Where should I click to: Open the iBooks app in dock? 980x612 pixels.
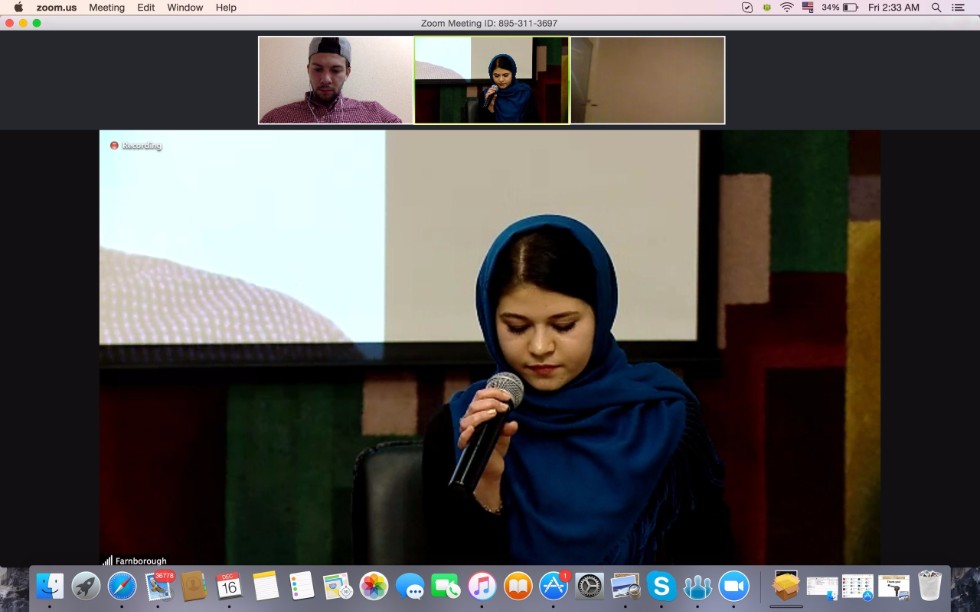518,586
